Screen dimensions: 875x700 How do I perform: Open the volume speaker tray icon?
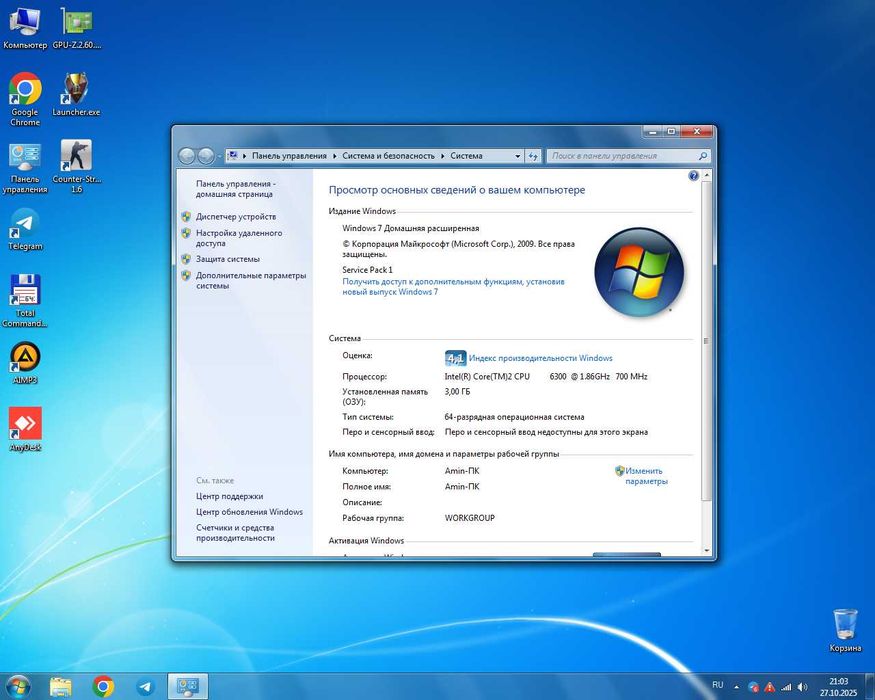coord(801,686)
